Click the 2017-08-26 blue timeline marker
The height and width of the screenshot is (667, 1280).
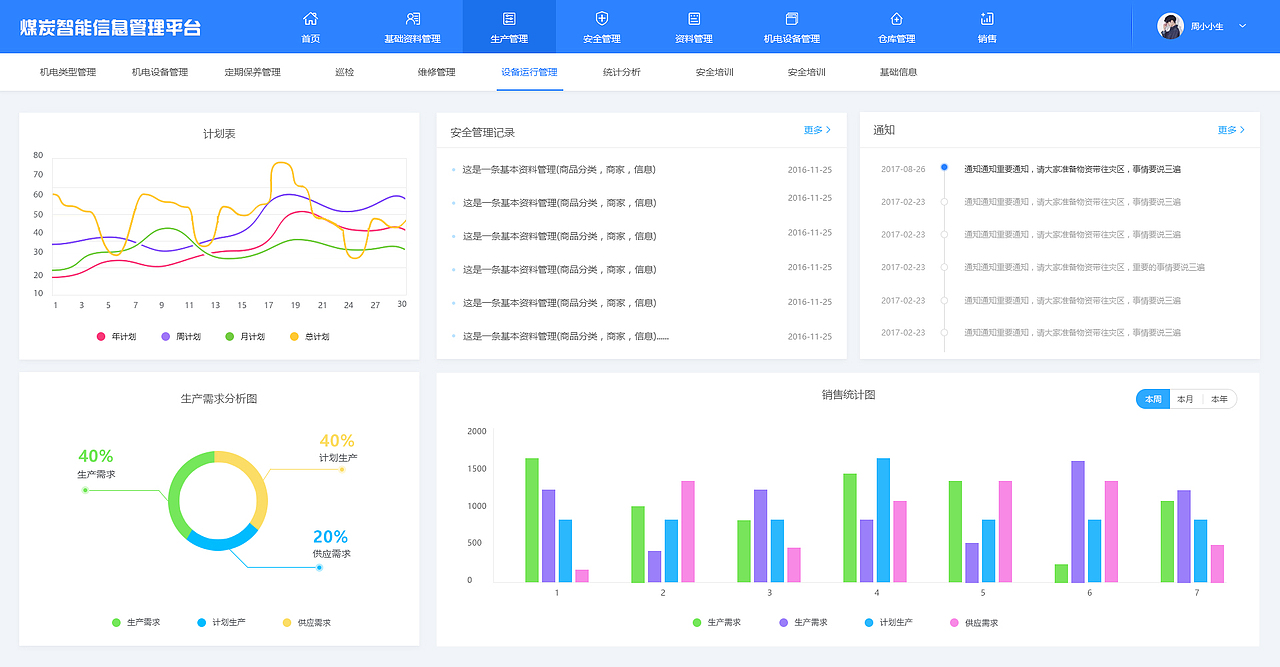pos(944,168)
